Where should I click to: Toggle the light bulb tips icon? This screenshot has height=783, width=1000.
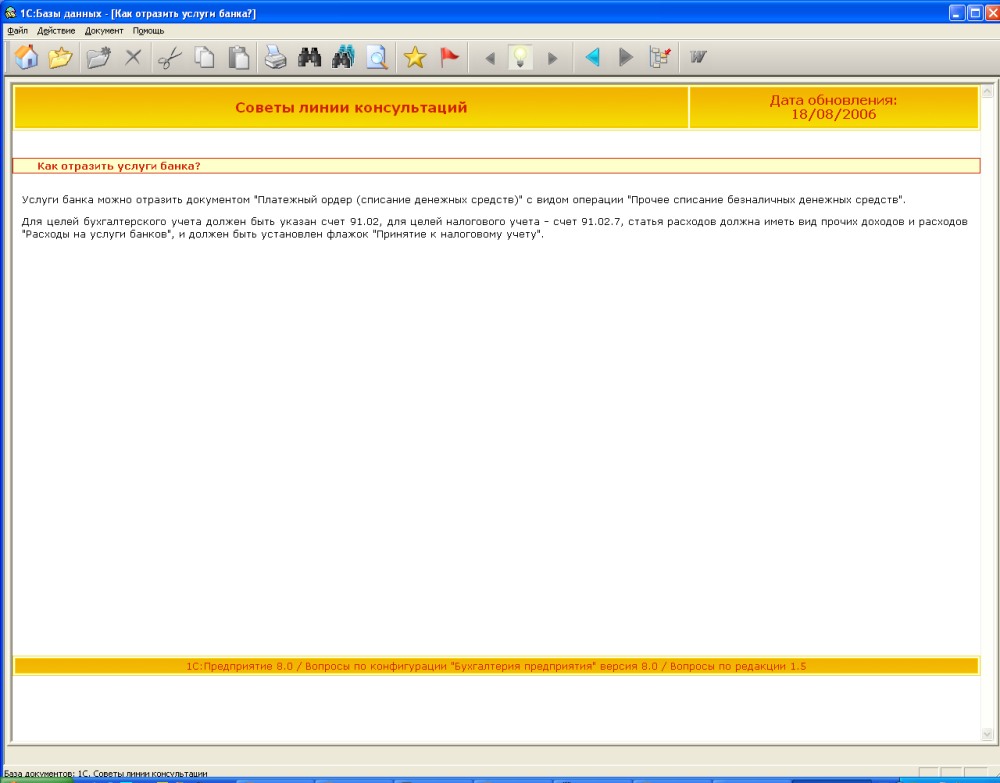click(520, 58)
